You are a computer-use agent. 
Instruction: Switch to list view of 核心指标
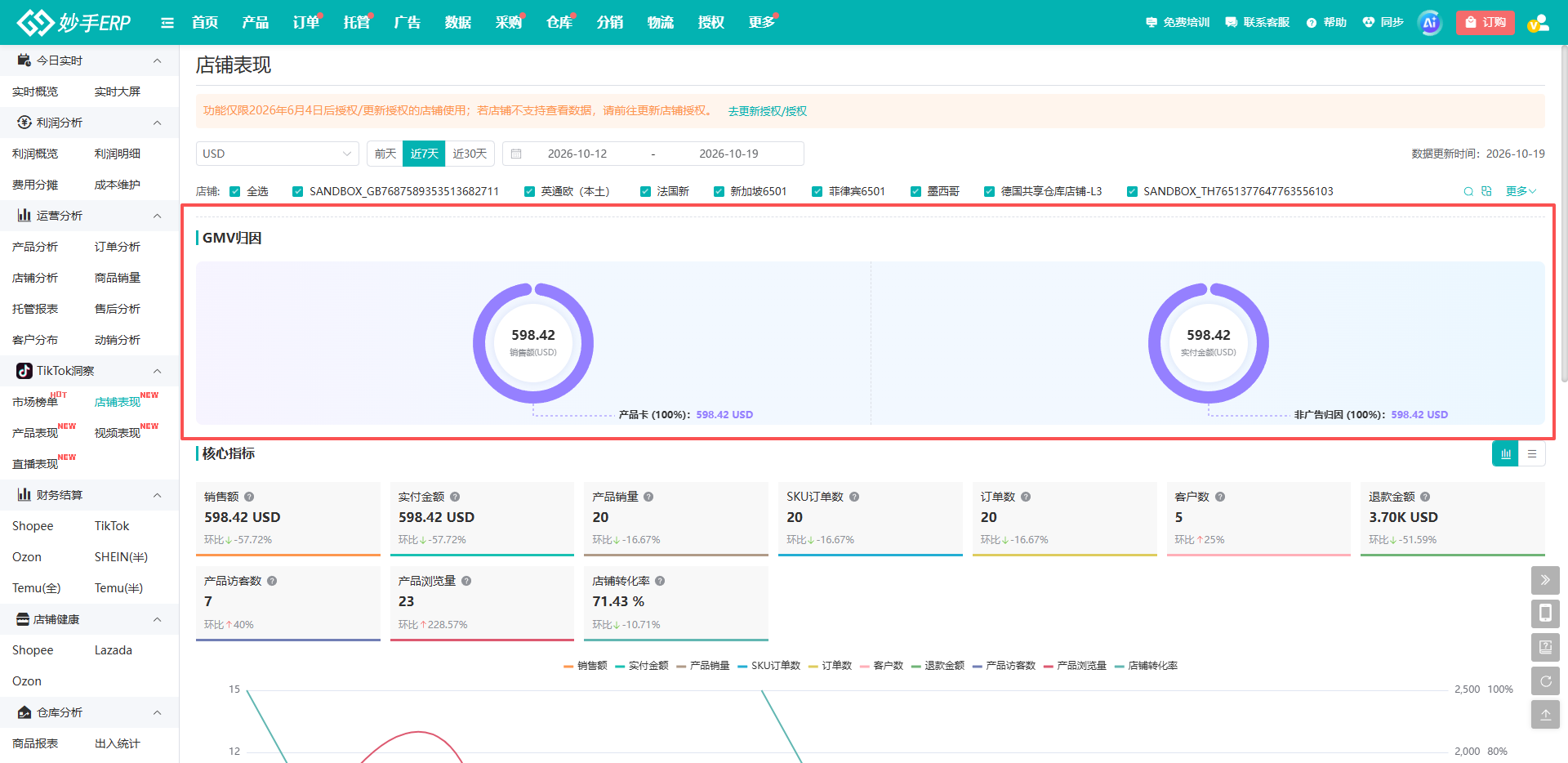pos(1532,453)
